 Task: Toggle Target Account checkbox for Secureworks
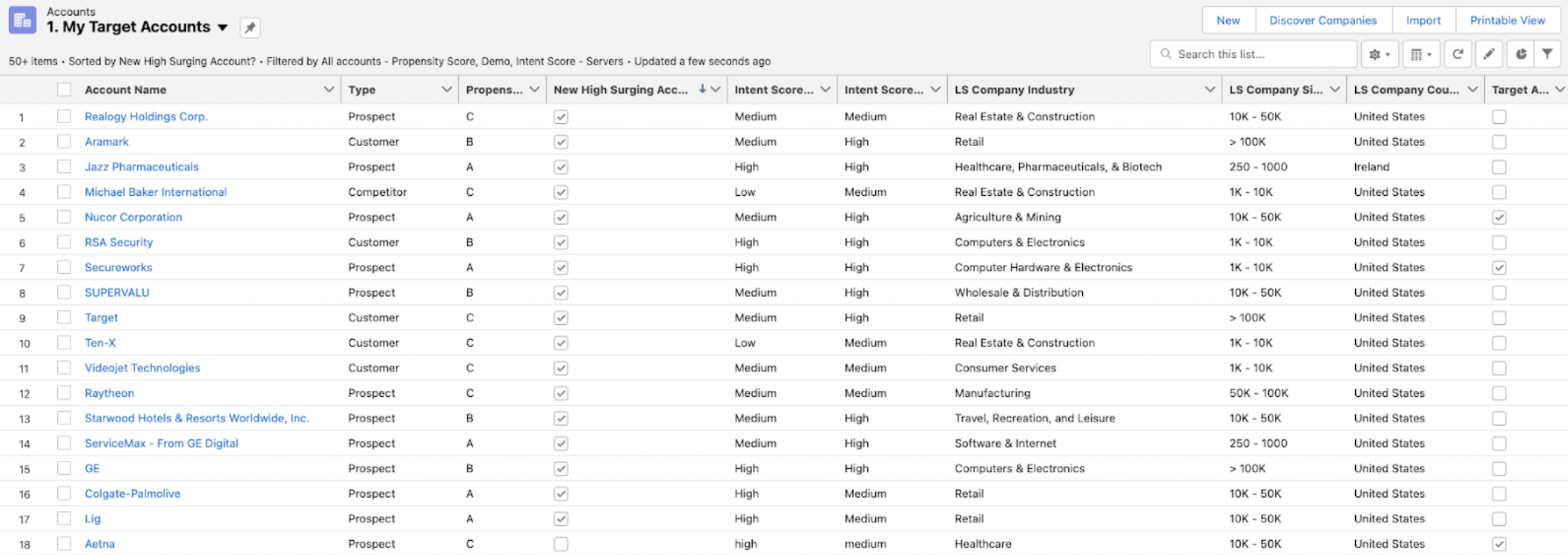tap(1499, 268)
